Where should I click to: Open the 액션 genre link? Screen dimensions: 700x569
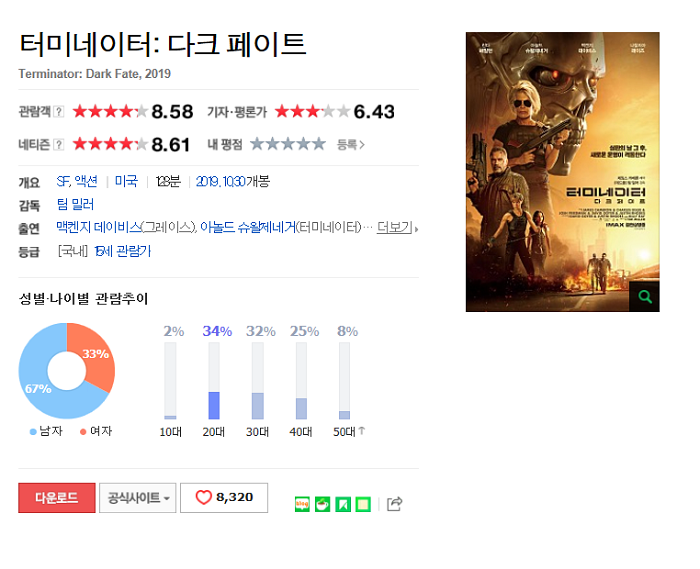[x=86, y=181]
